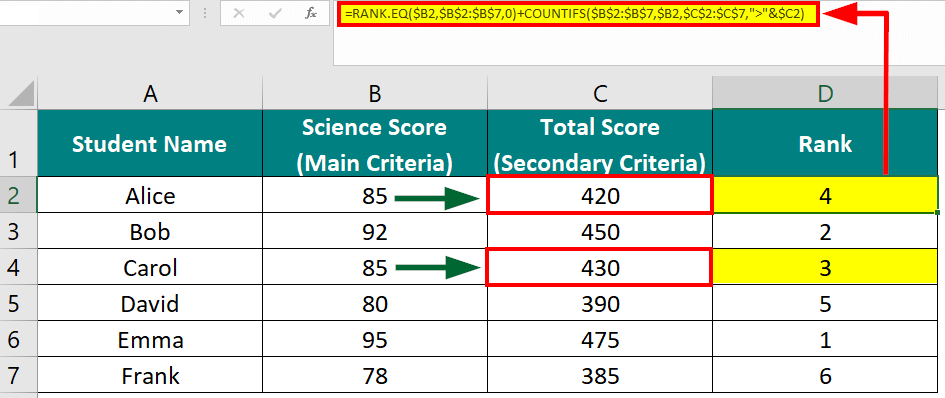Select row 5 header
The image size is (945, 398).
(18, 303)
